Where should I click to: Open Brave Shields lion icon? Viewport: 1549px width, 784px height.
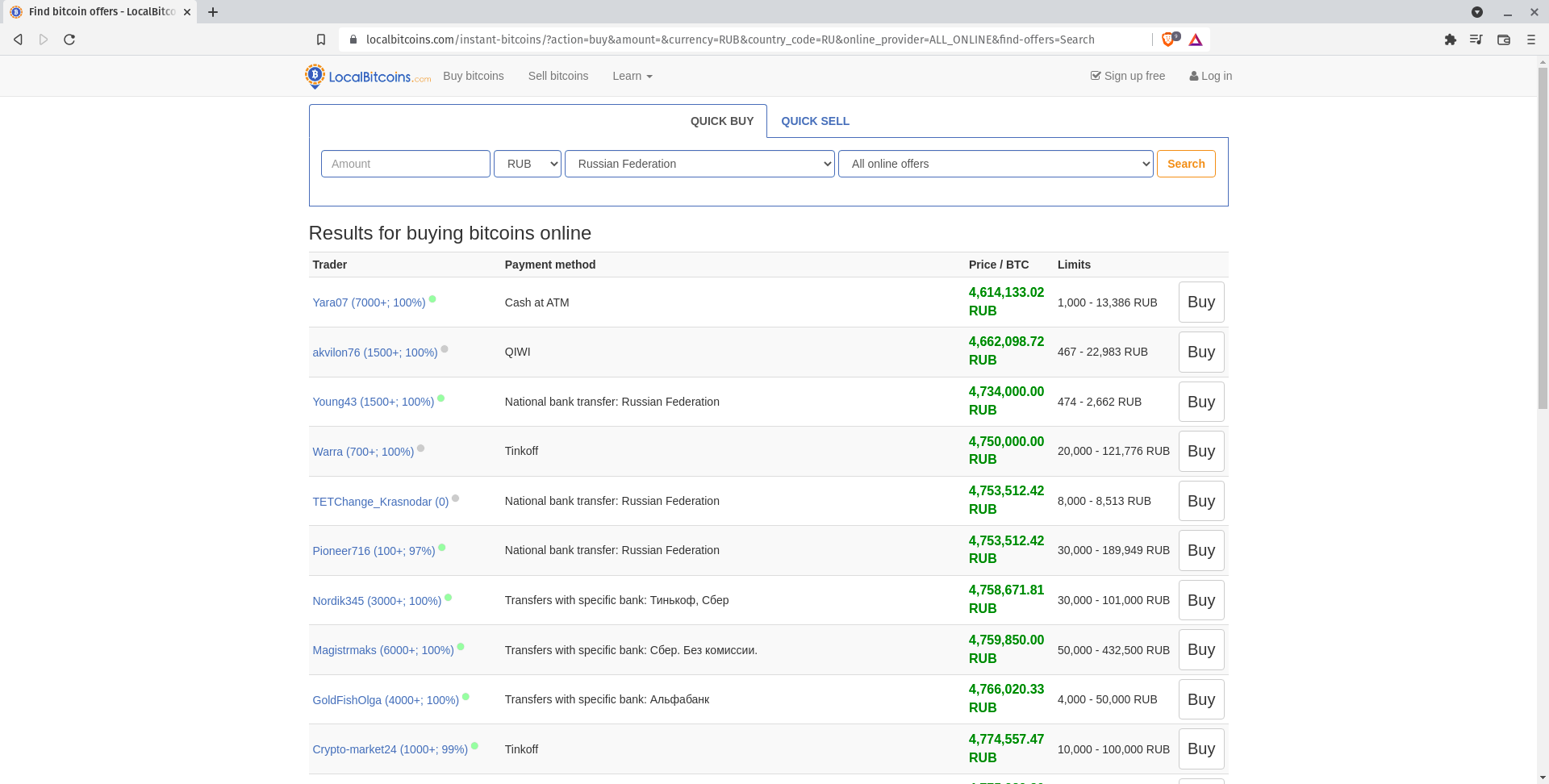1168,40
